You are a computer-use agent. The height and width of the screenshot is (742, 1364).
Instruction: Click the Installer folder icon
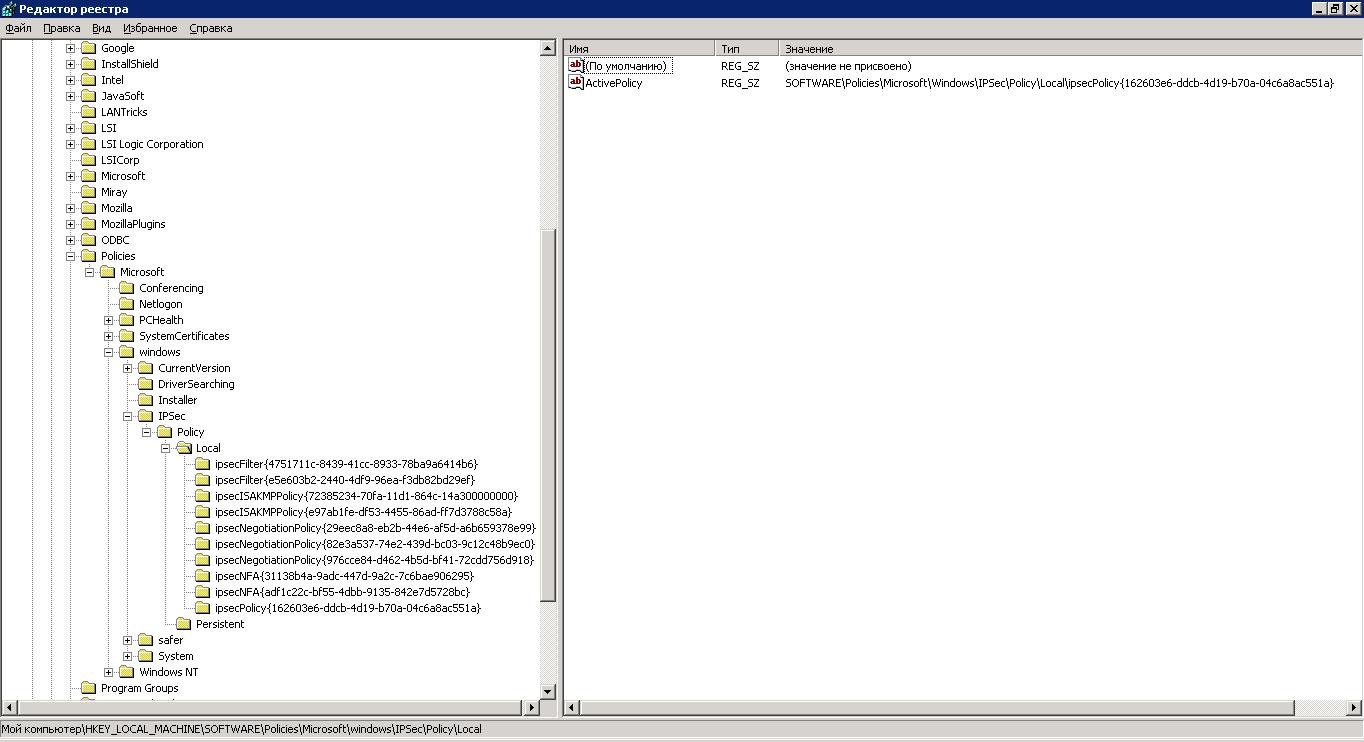click(145, 400)
